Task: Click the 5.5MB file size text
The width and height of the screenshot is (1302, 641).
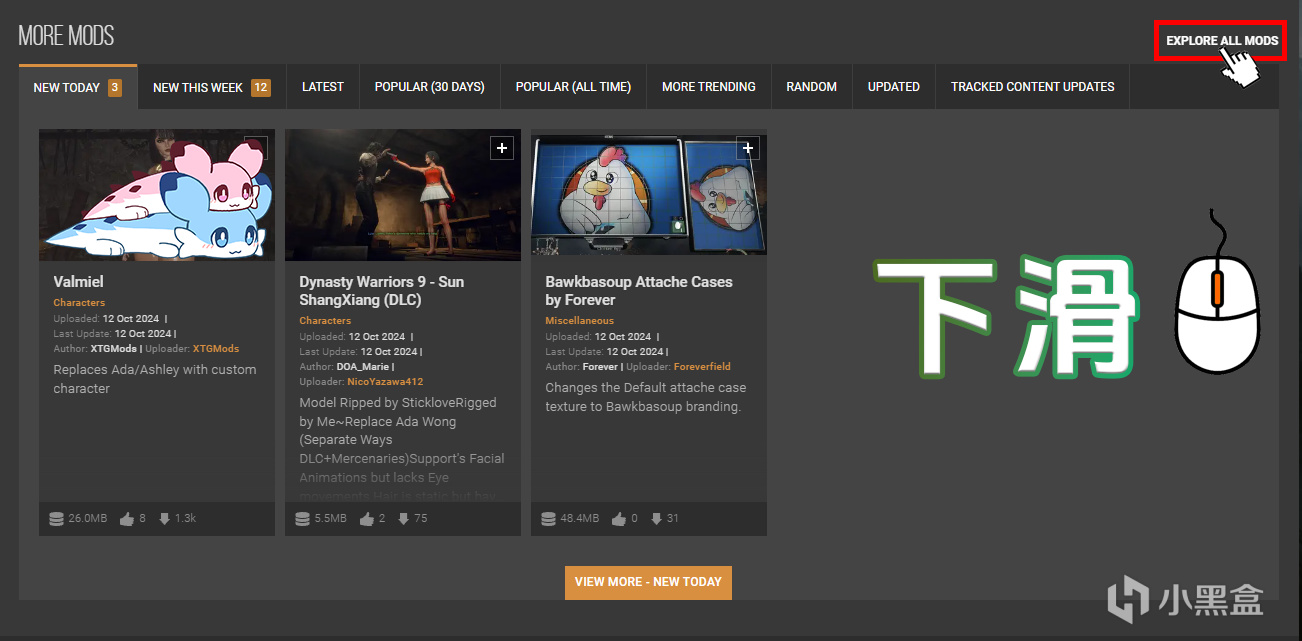Action: 330,518
